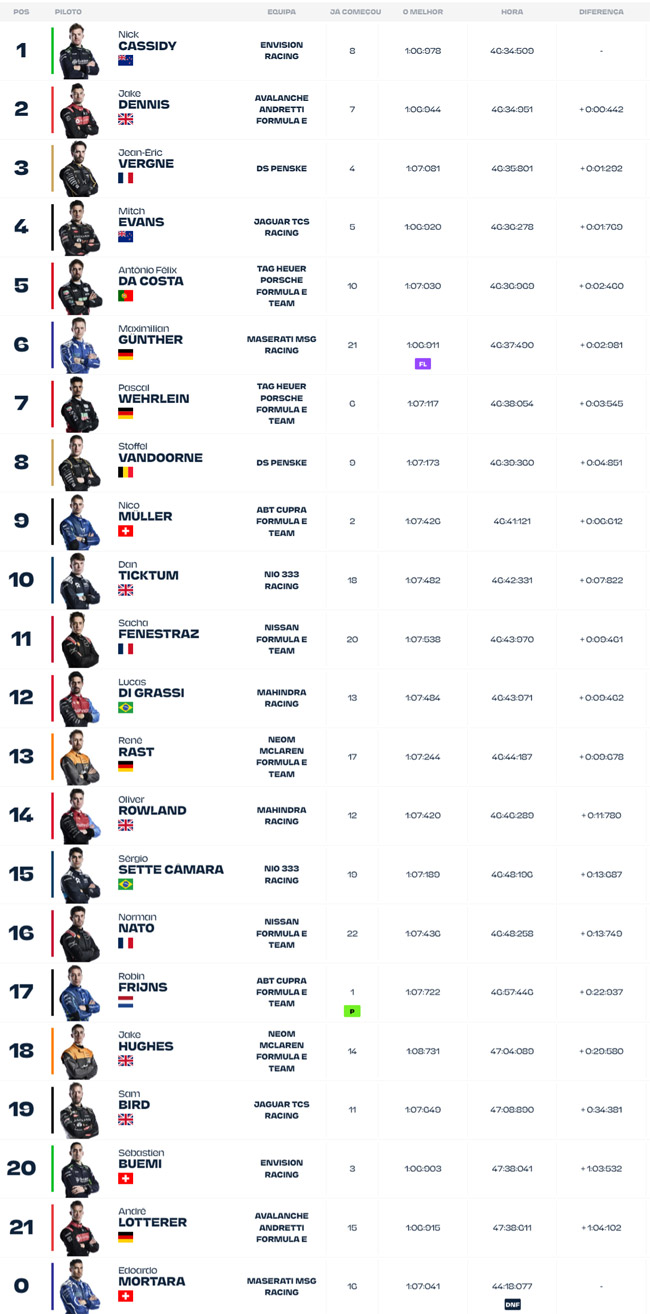Sort by the O MELHOR column header
The height and width of the screenshot is (1314, 650).
(x=422, y=12)
